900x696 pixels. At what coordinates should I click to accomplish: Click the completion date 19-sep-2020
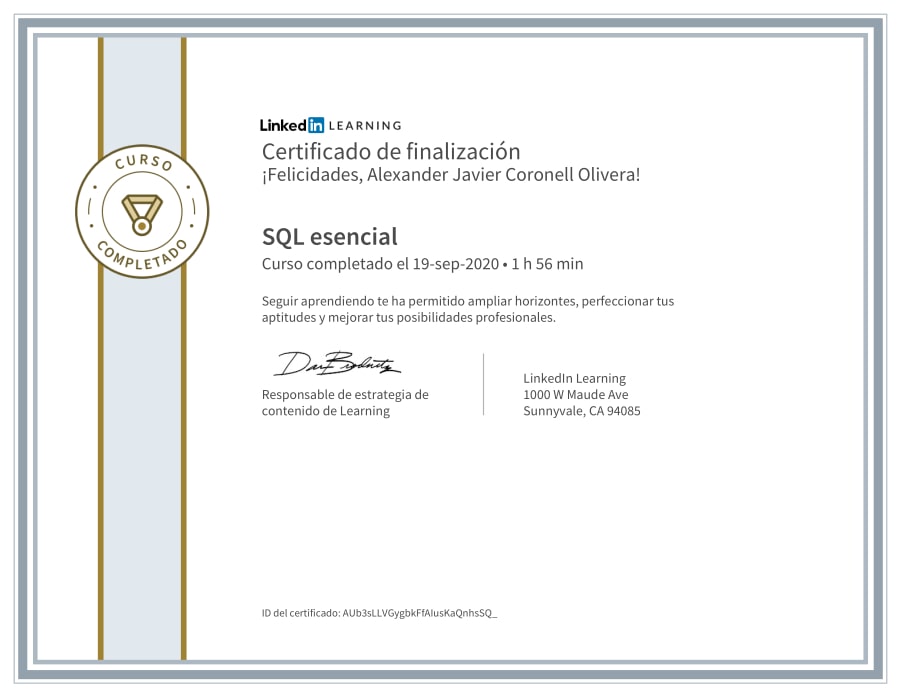tap(453, 264)
